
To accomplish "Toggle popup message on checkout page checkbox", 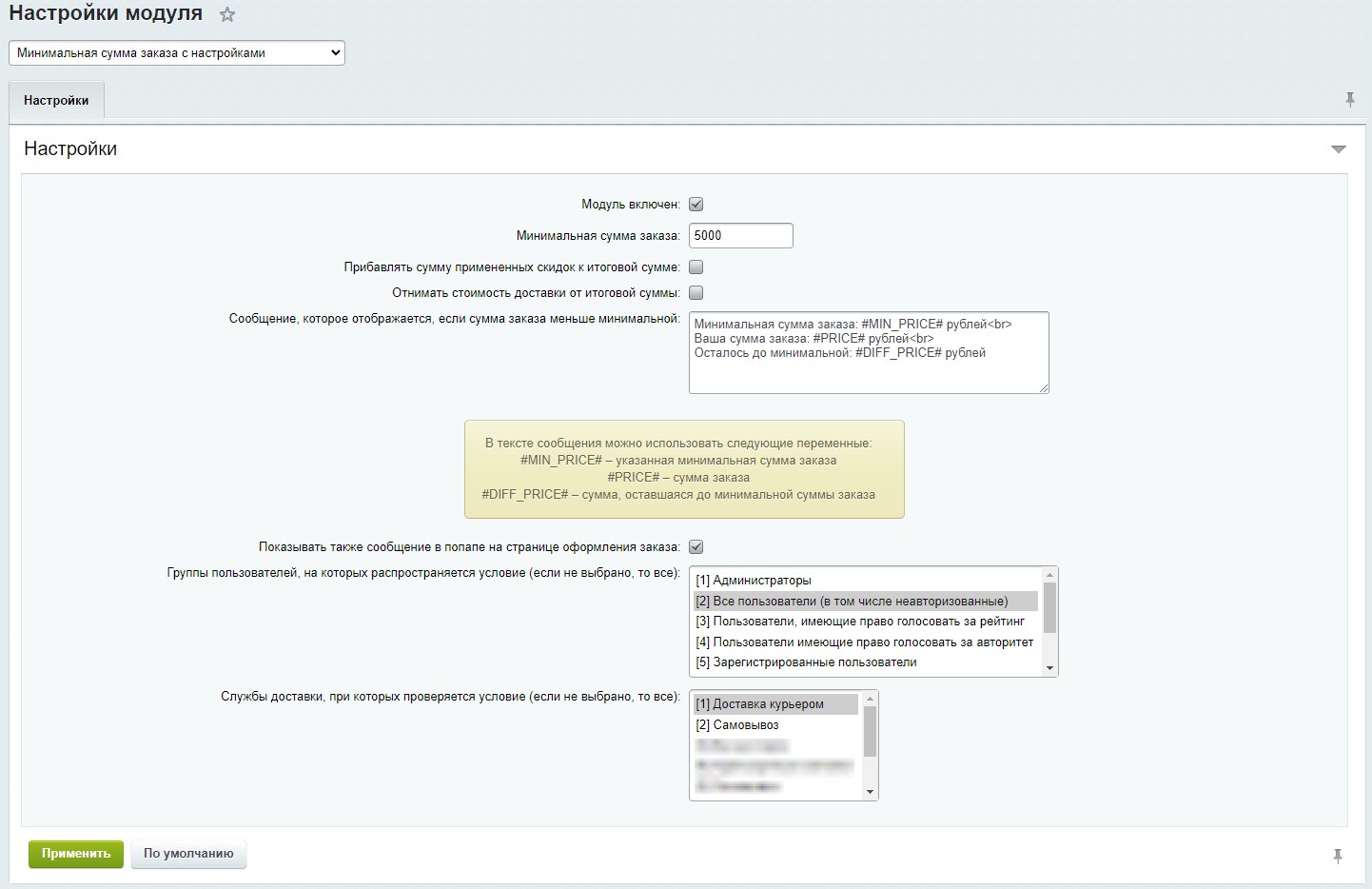I will [696, 547].
